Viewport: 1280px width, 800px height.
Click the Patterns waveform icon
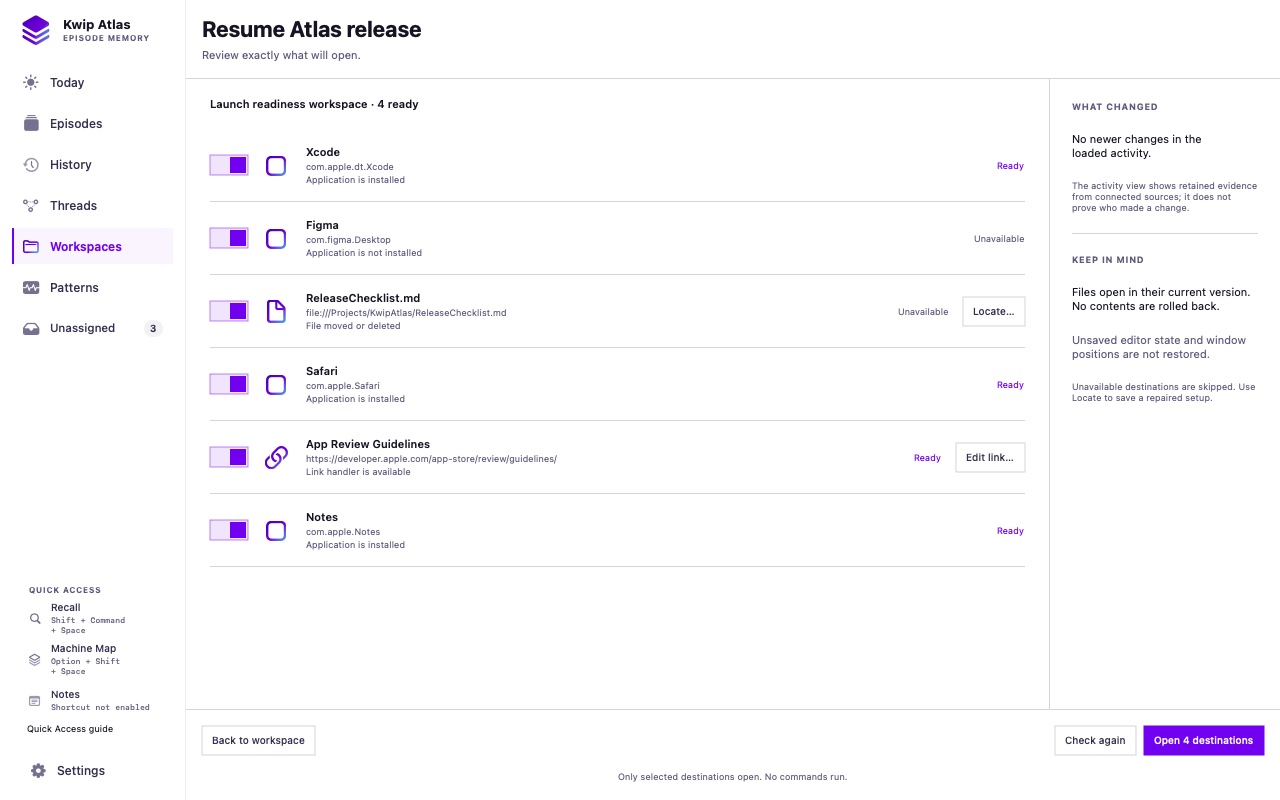31,288
